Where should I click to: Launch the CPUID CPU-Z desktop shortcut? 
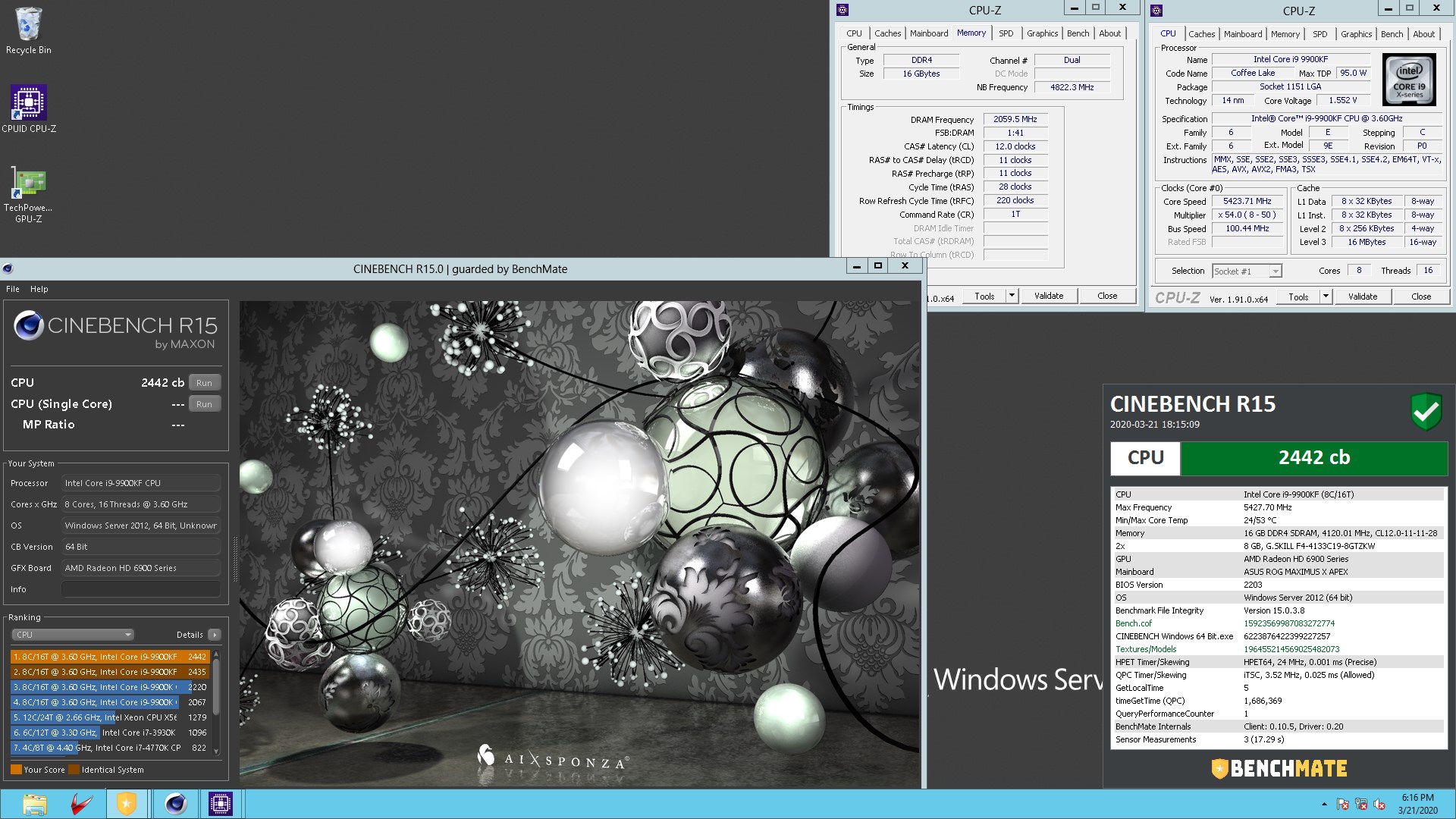29,108
